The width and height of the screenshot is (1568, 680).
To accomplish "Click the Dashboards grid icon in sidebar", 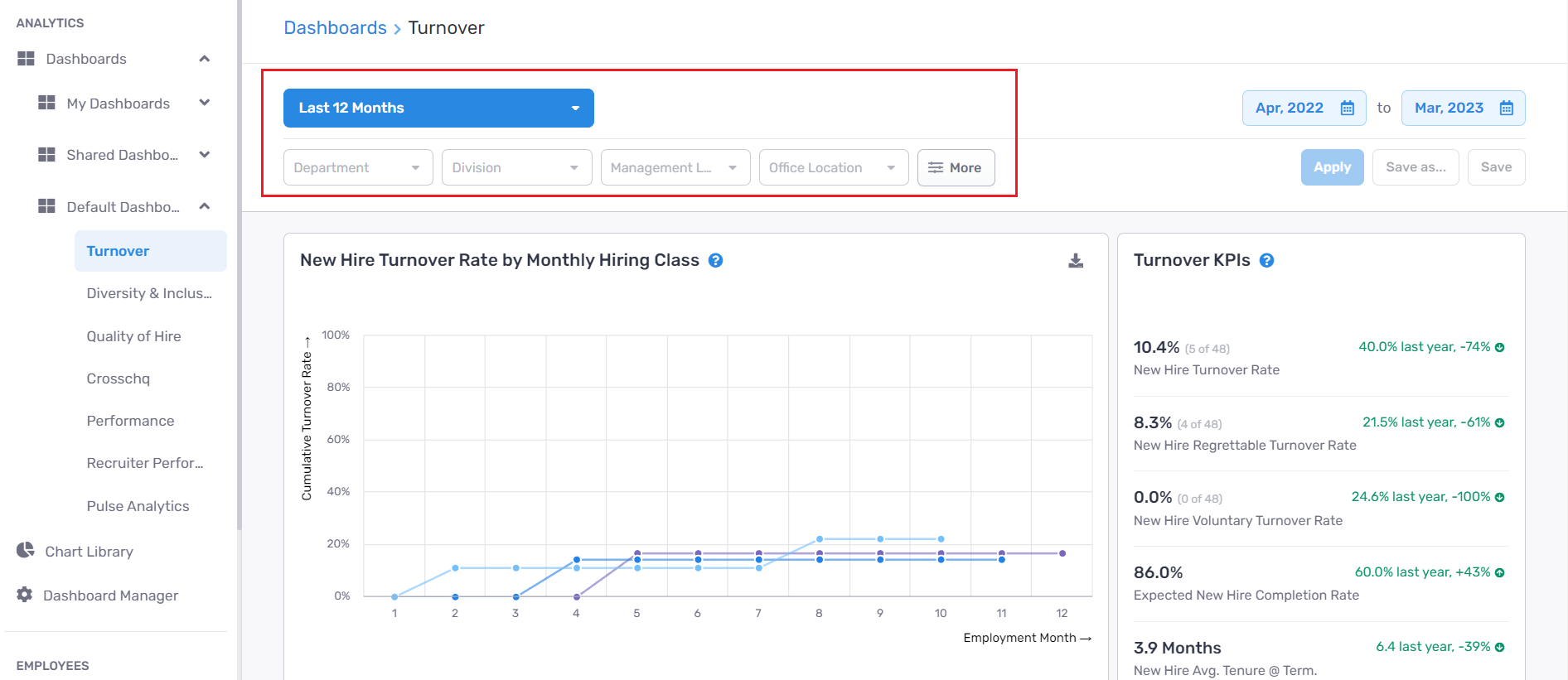I will (26, 59).
